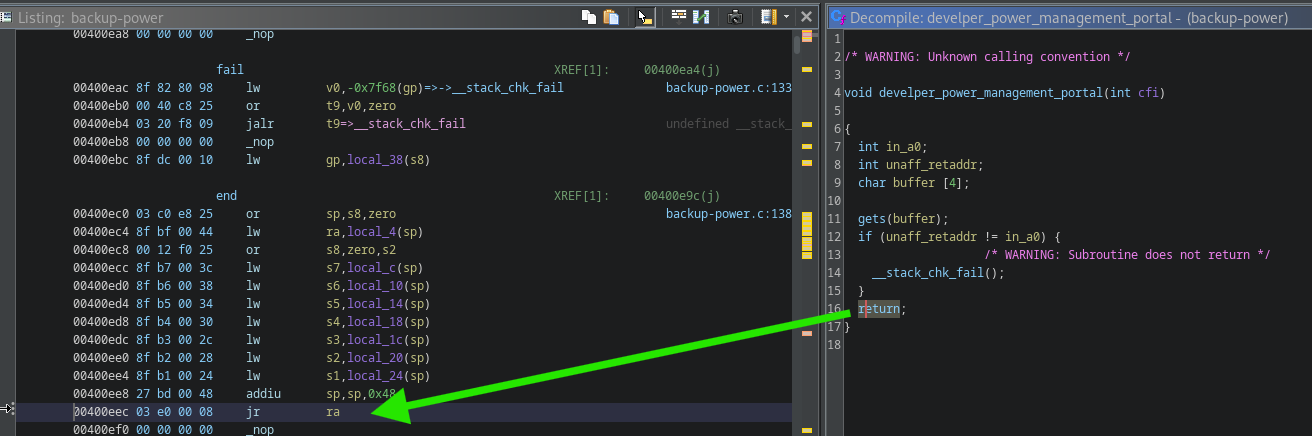The width and height of the screenshot is (1312, 436).
Task: Toggle mouse hover mode cursor icon
Action: point(645,17)
